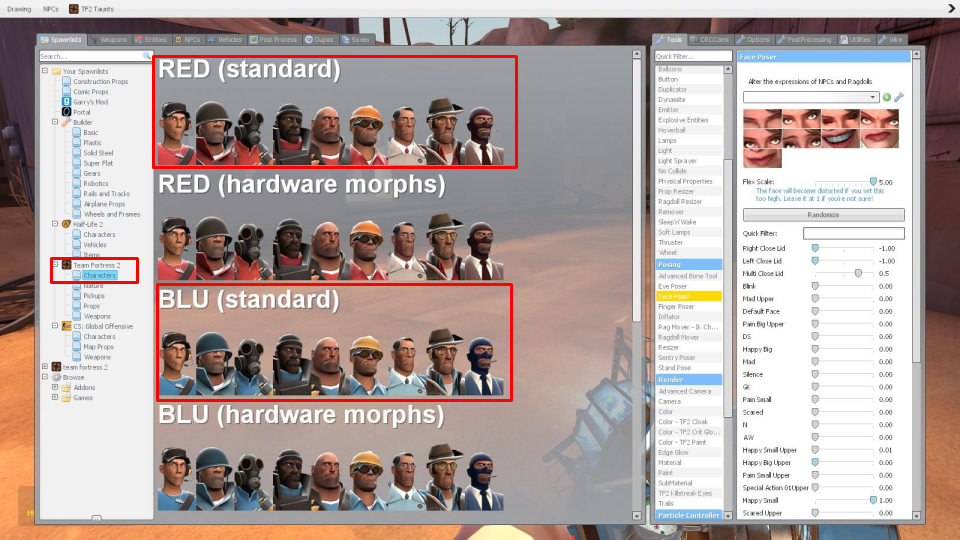The height and width of the screenshot is (540, 960).
Task: Spawn the RED hardware morphs Scout
Action: click(x=176, y=248)
